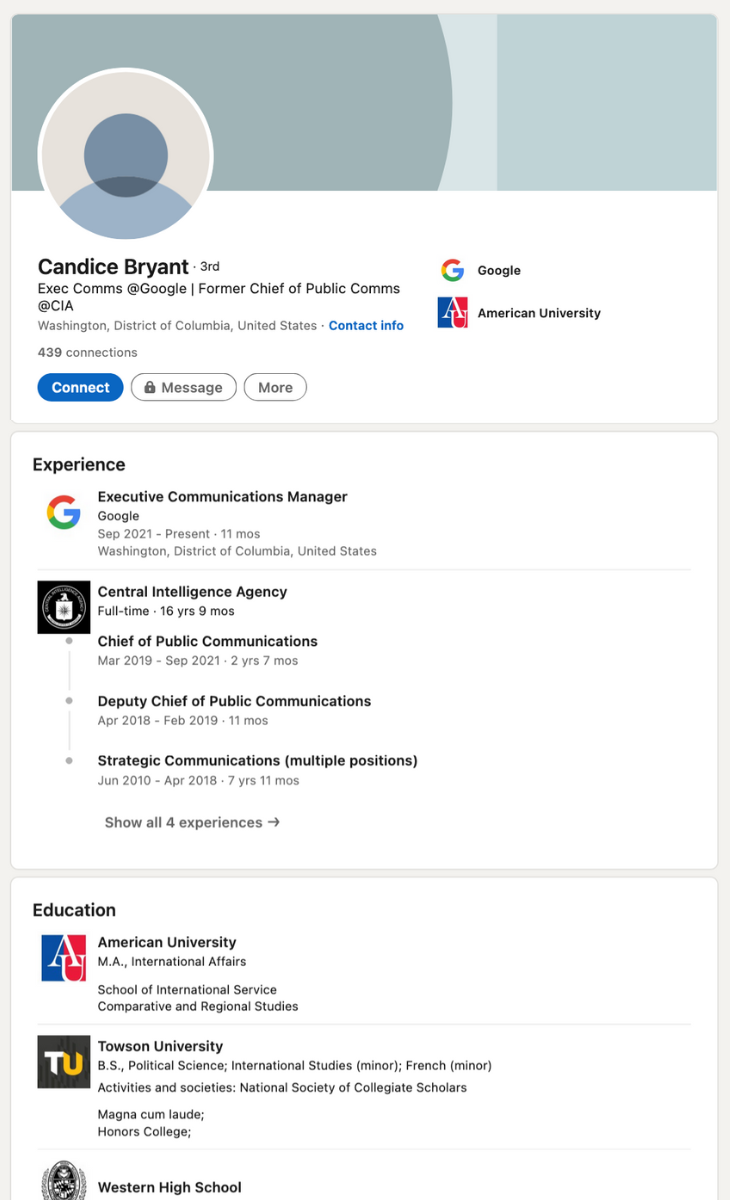Select Chief of Public Communications role
Screen dimensions: 730x1200
click(207, 641)
